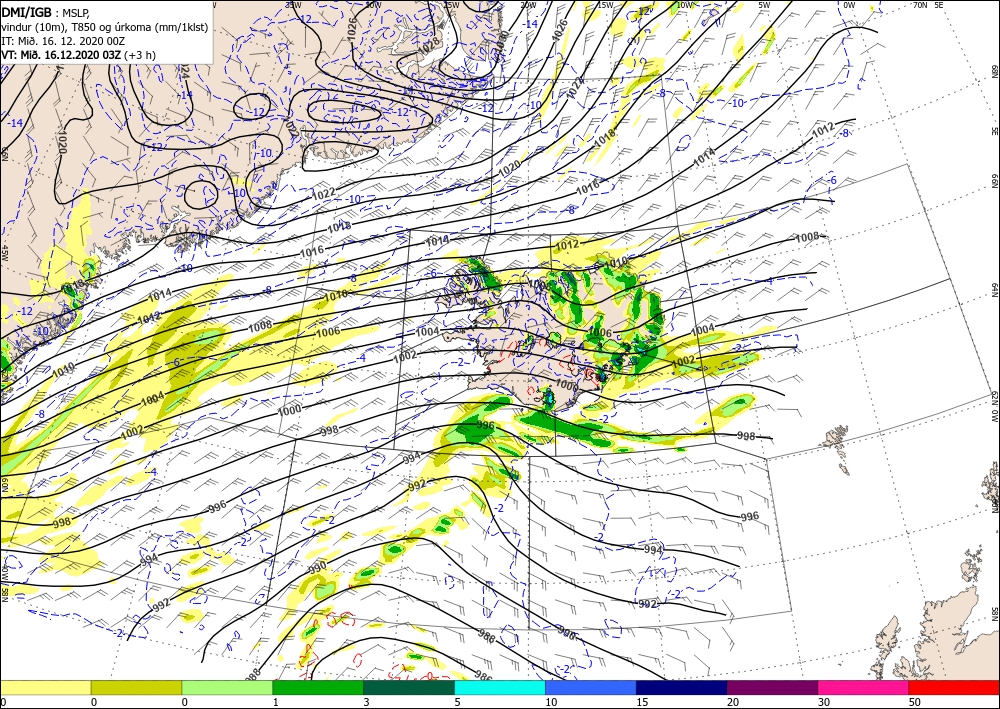Click the 'vindur (10m), T850 og úrkoma' line

point(105,26)
